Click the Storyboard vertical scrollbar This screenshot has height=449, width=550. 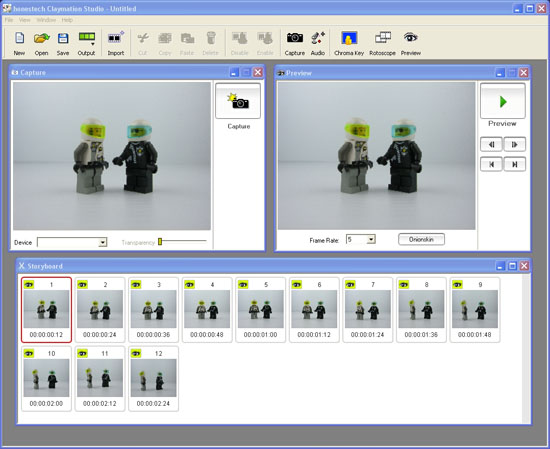click(x=526, y=349)
